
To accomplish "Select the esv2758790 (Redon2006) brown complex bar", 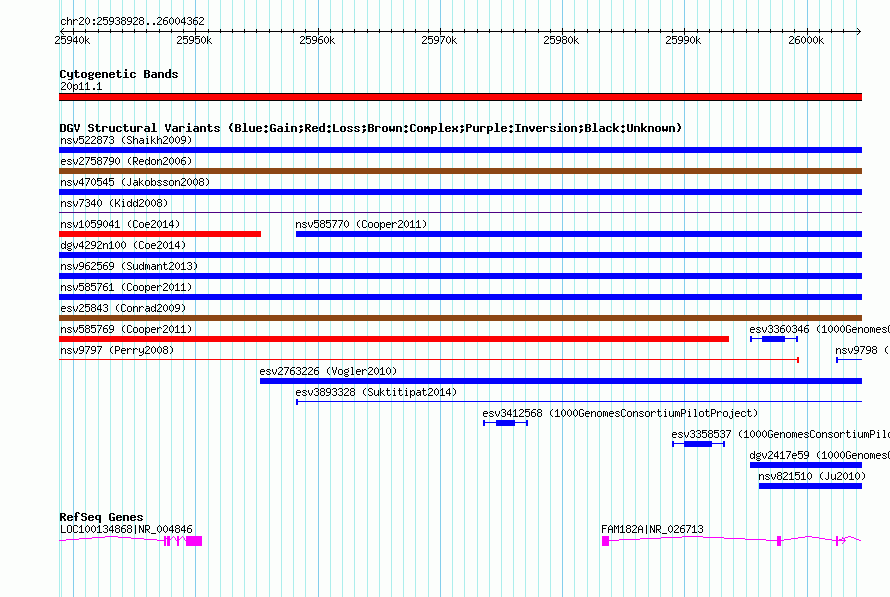I will click(460, 171).
